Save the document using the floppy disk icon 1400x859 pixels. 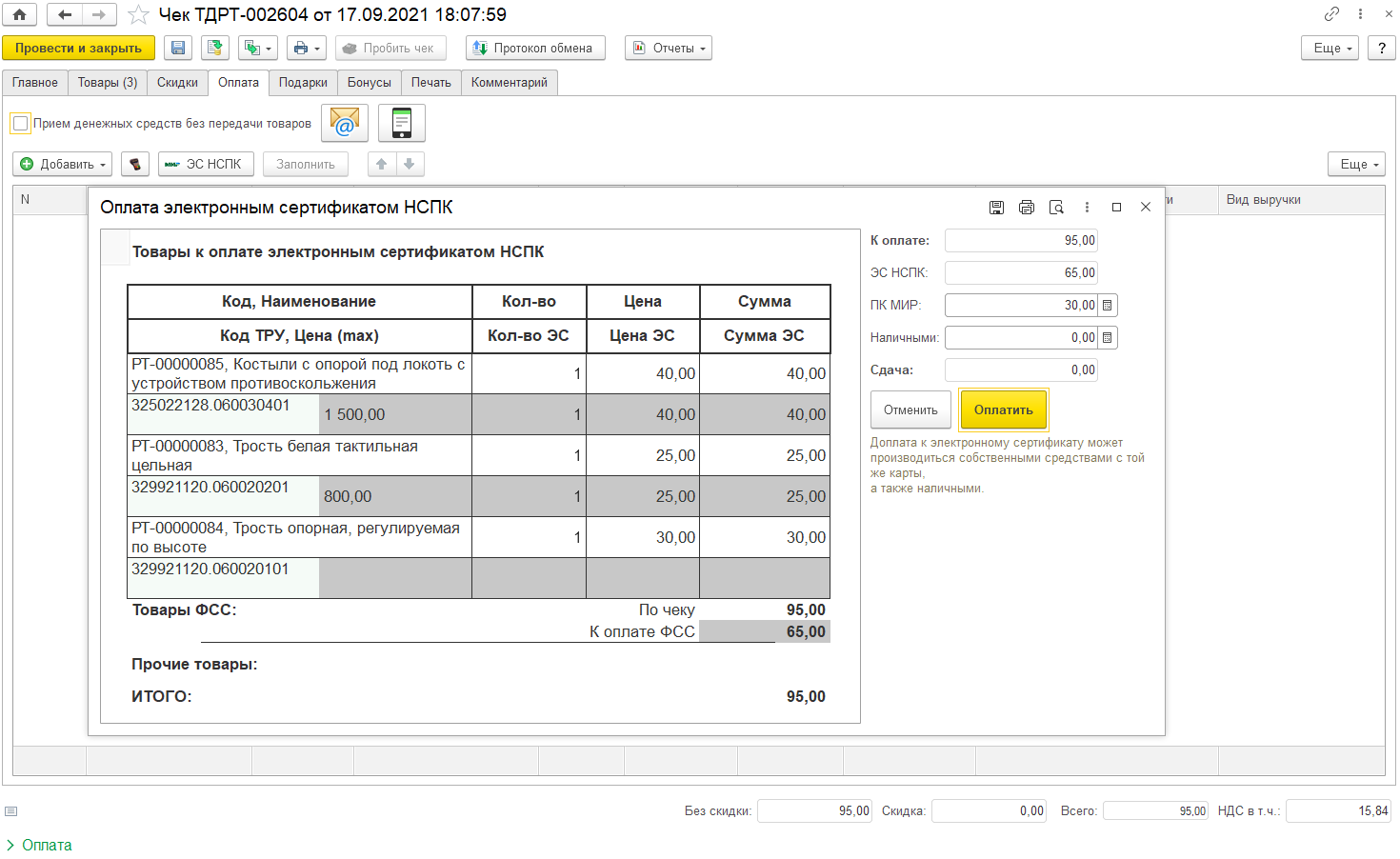click(178, 48)
